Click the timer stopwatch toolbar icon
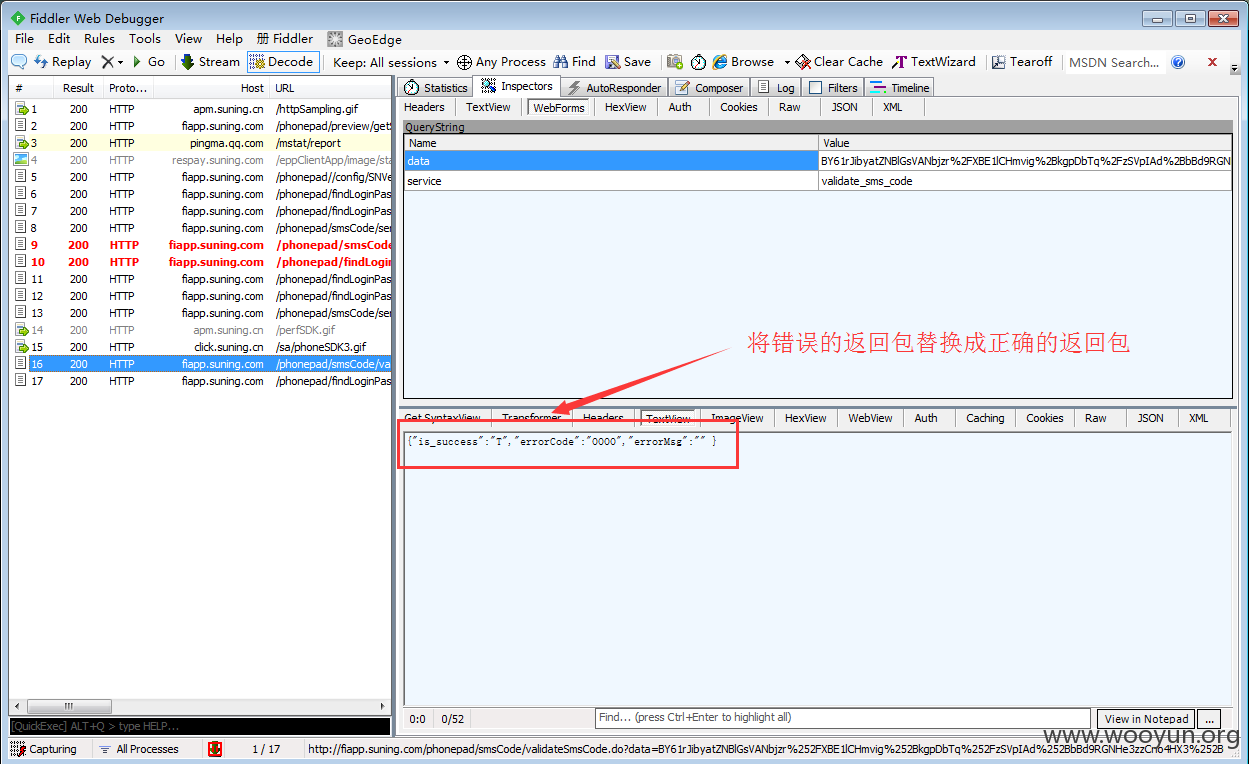This screenshot has width=1249, height=764. point(698,62)
